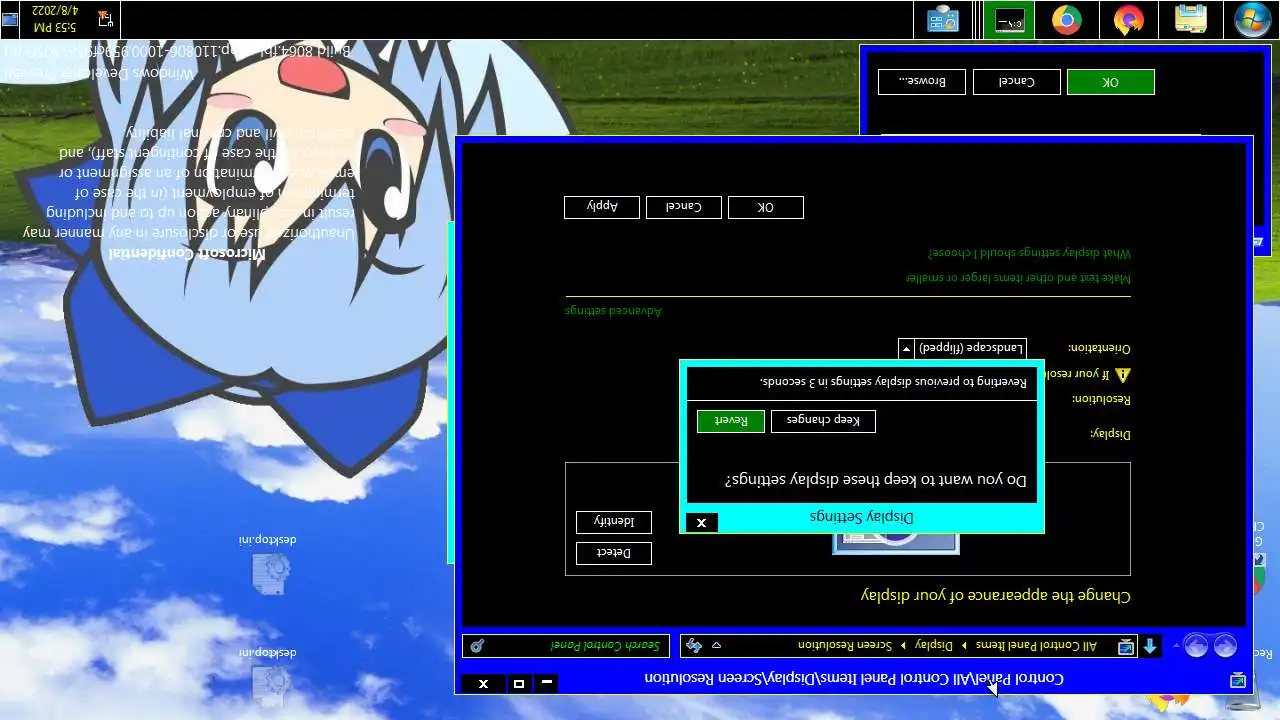Switch to the Command Prompt taskbar button
Image resolution: width=1280 pixels, height=720 pixels.
(1009, 19)
